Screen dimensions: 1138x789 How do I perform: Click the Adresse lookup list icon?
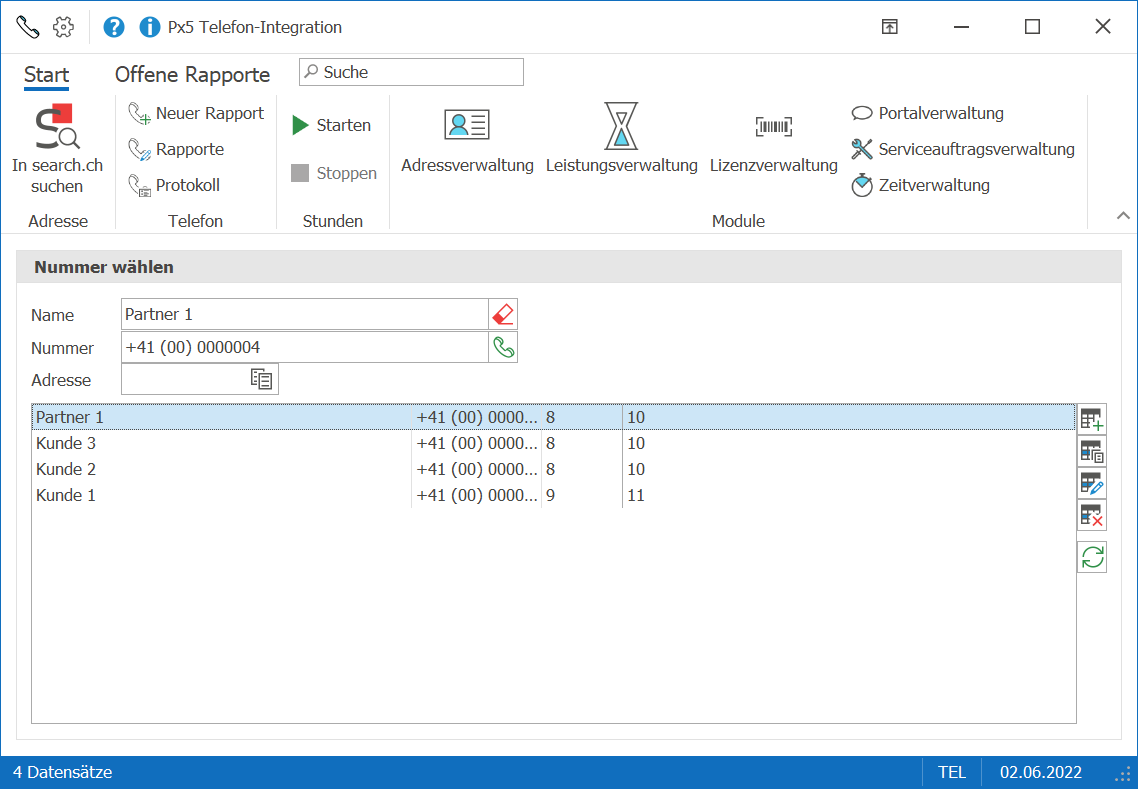[x=261, y=379]
